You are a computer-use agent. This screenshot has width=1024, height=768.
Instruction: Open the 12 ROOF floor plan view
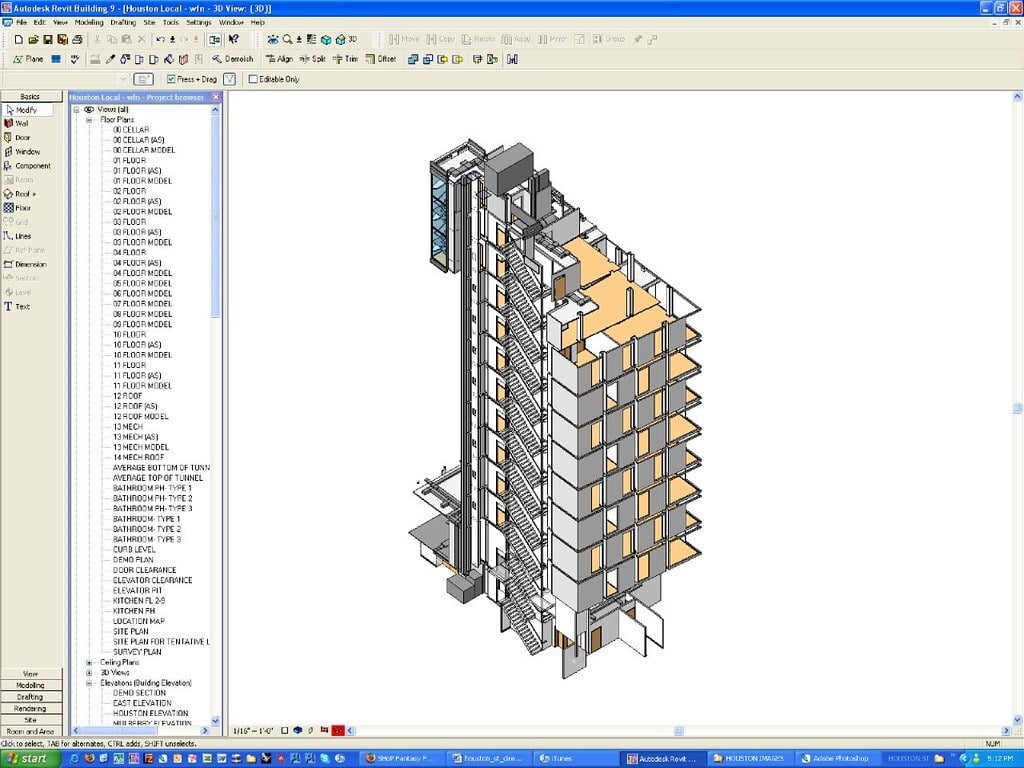(127, 396)
